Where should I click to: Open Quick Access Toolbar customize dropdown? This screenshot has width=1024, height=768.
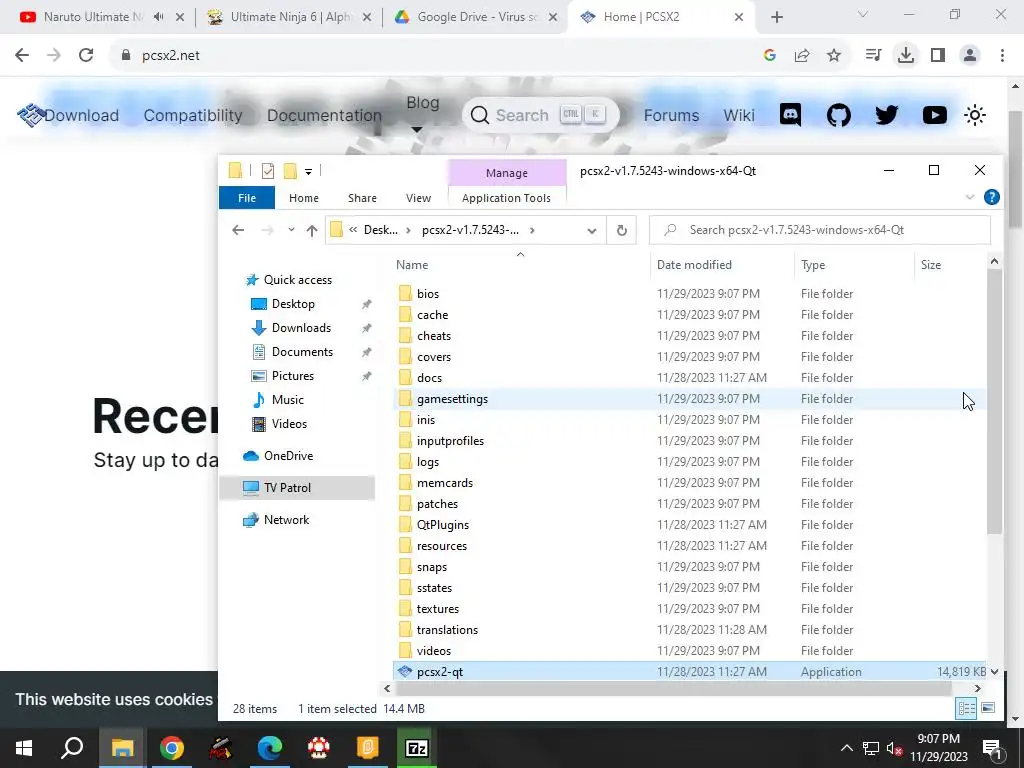[x=308, y=172]
